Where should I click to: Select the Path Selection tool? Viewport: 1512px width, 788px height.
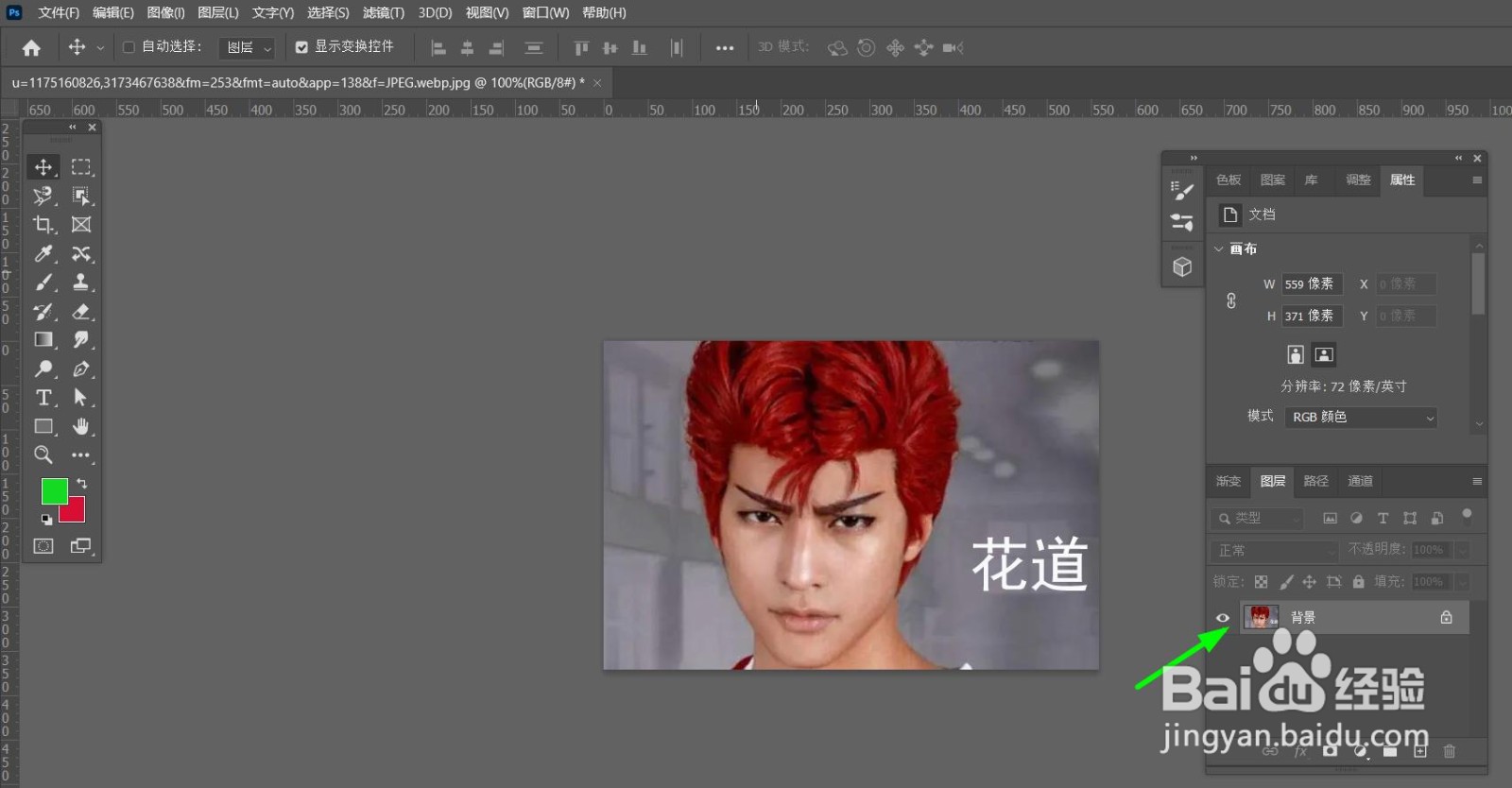click(x=81, y=398)
